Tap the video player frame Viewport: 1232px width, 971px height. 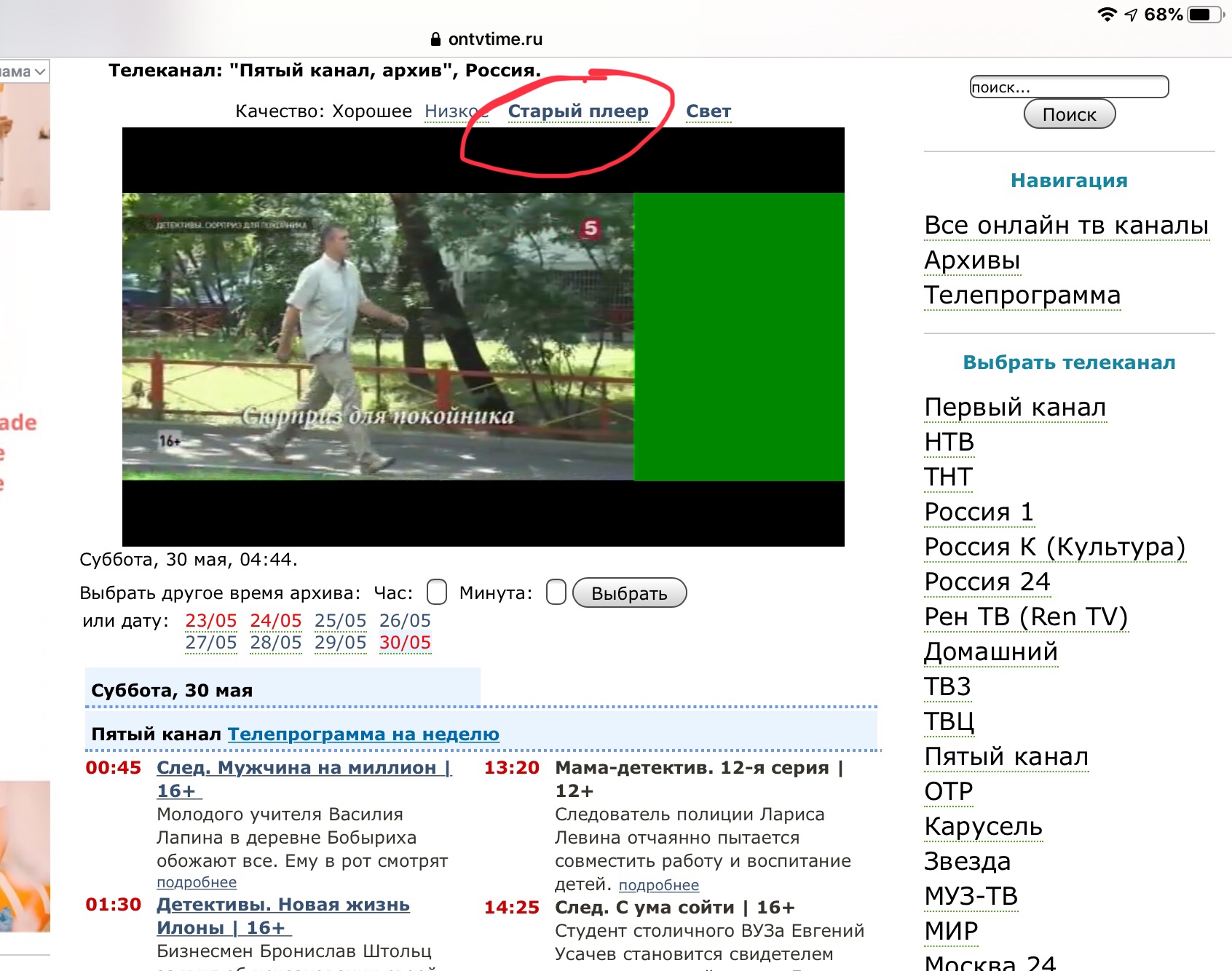(483, 337)
